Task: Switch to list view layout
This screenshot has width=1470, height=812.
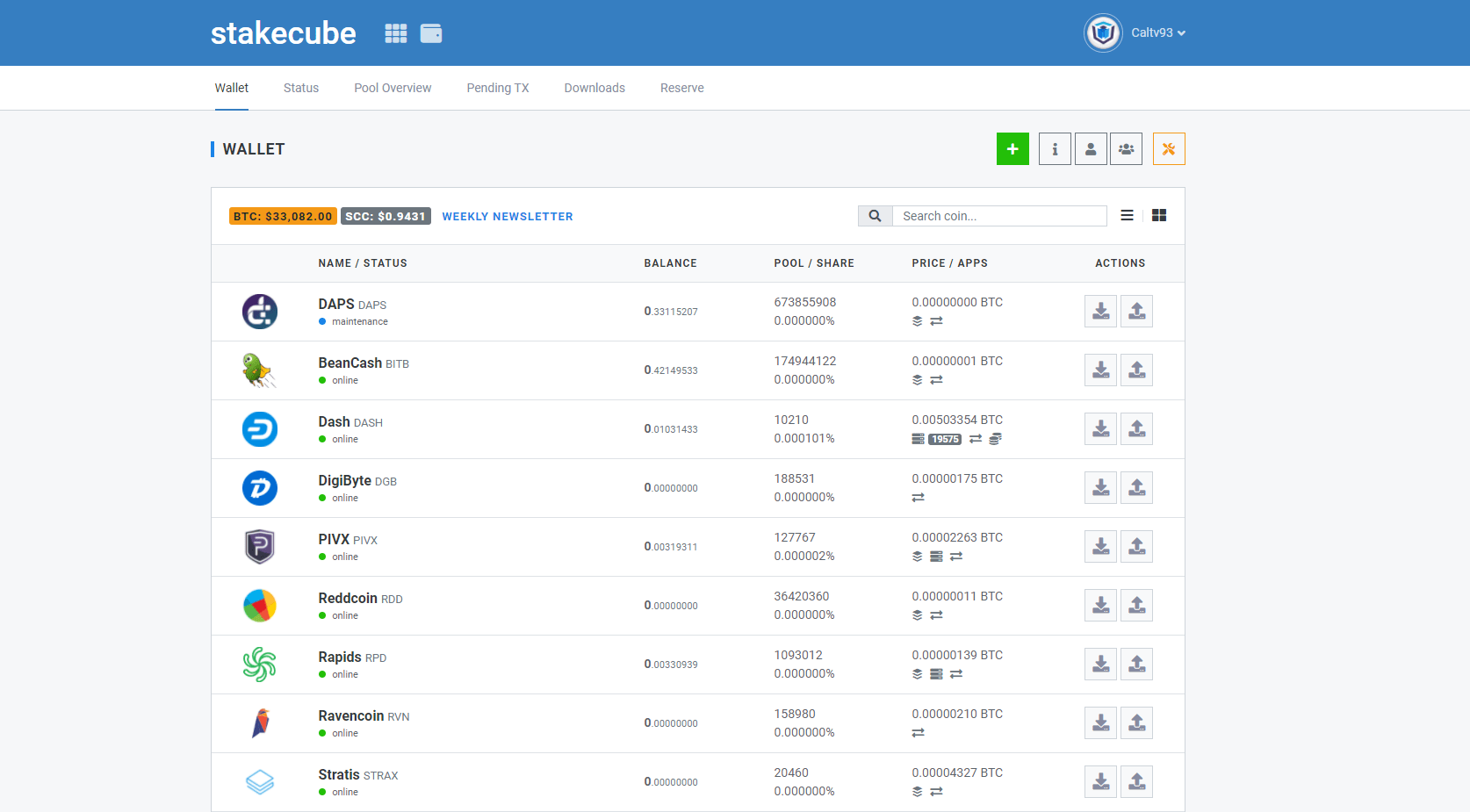Action: point(1127,215)
